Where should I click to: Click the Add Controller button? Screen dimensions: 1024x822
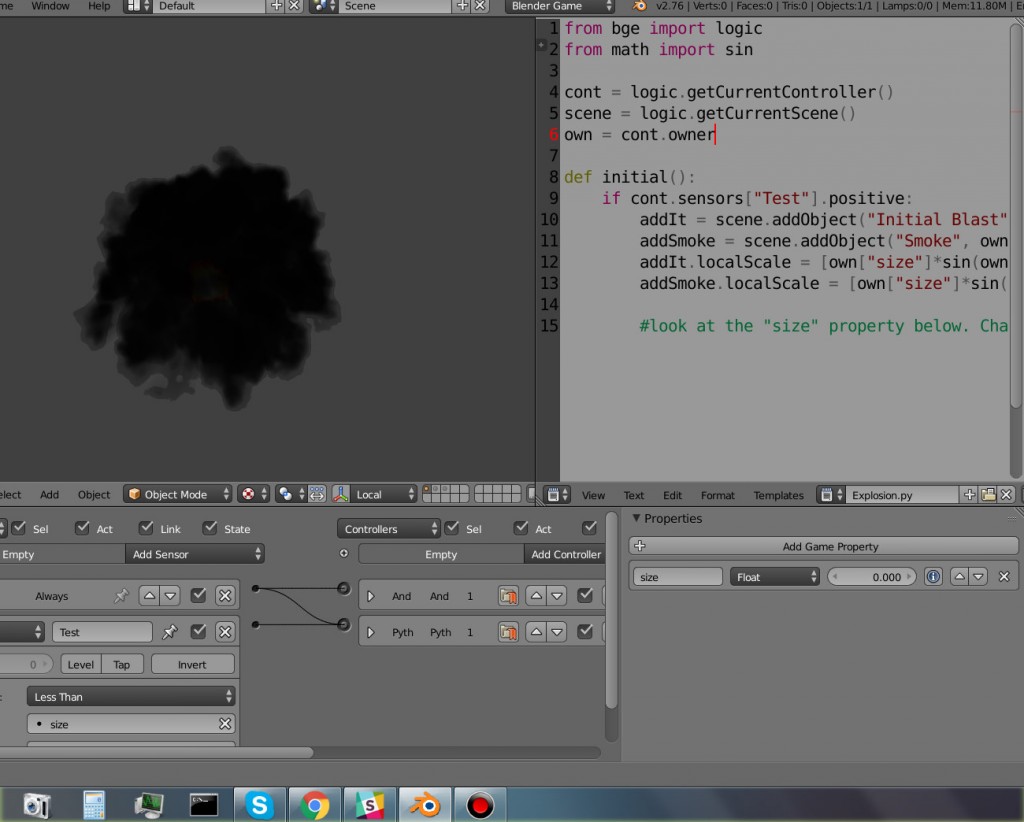(x=564, y=554)
